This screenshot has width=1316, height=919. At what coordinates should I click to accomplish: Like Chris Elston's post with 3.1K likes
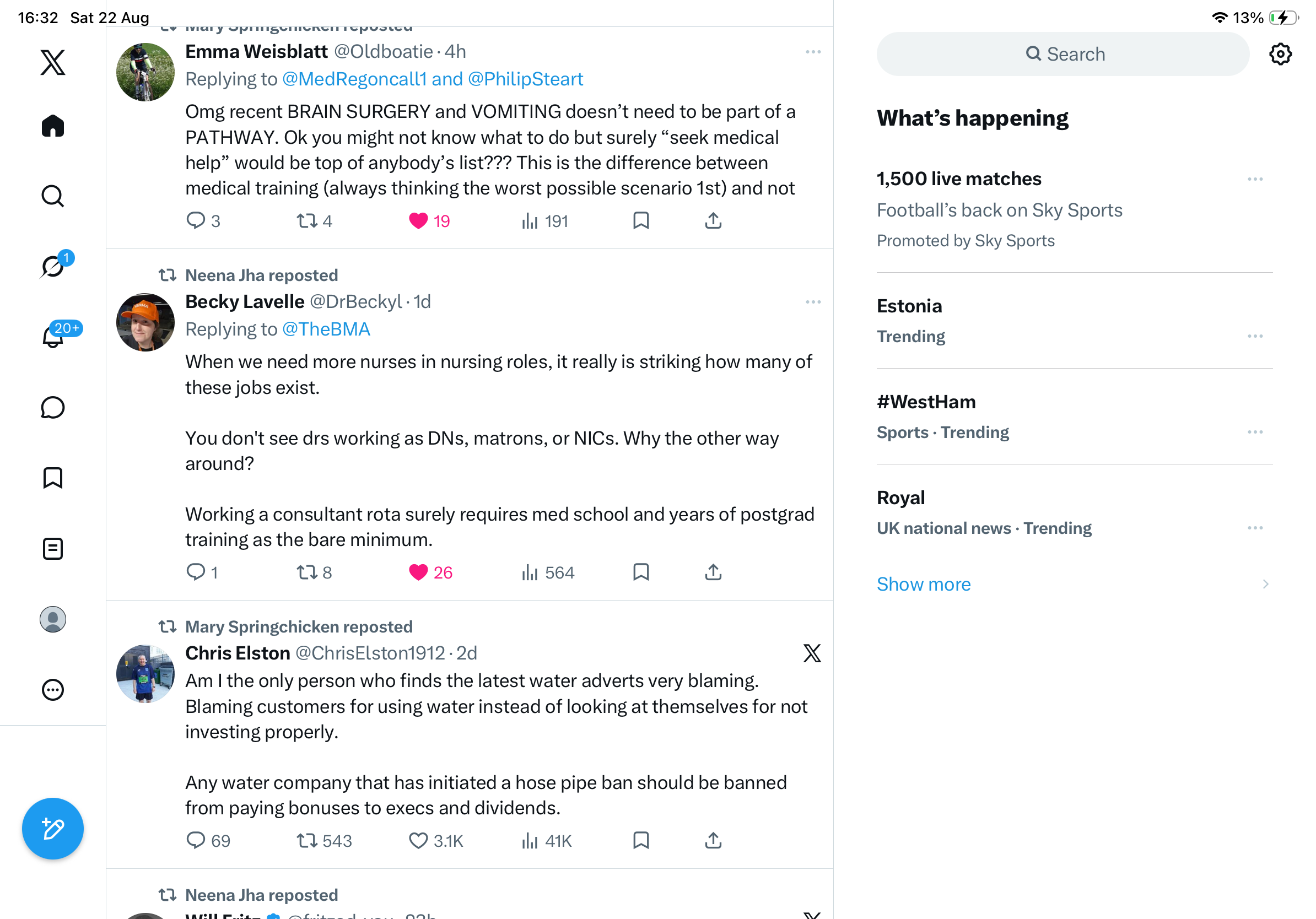point(418,841)
